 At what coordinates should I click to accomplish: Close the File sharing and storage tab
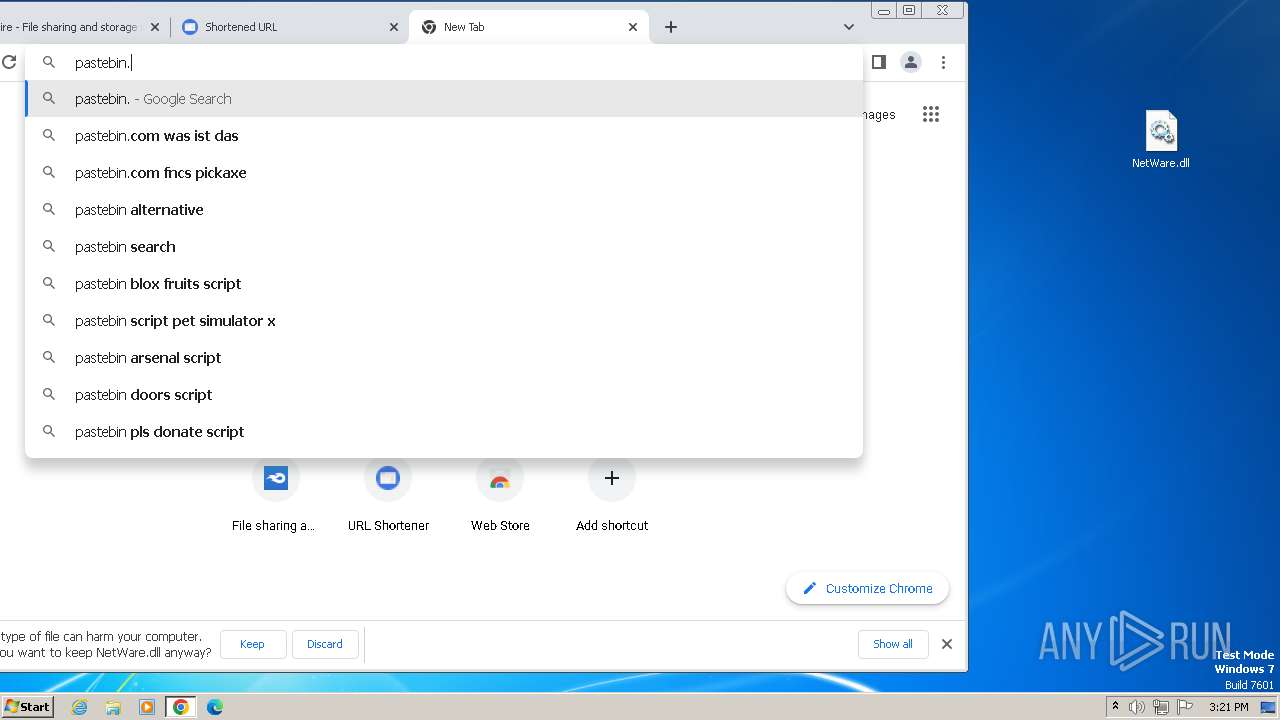tap(154, 27)
